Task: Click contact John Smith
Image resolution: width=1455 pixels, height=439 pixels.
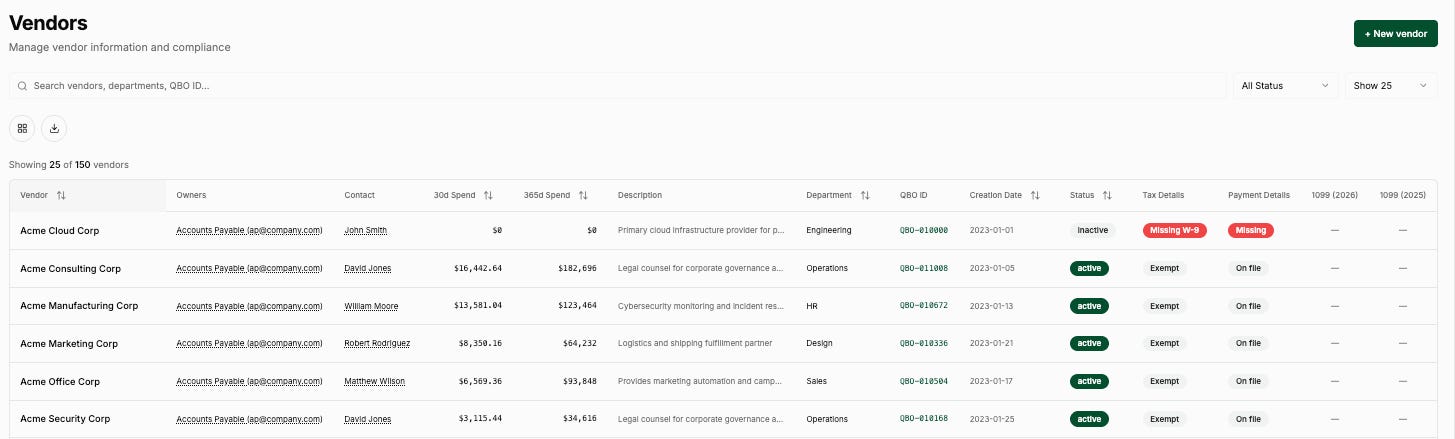Action: 365,230
